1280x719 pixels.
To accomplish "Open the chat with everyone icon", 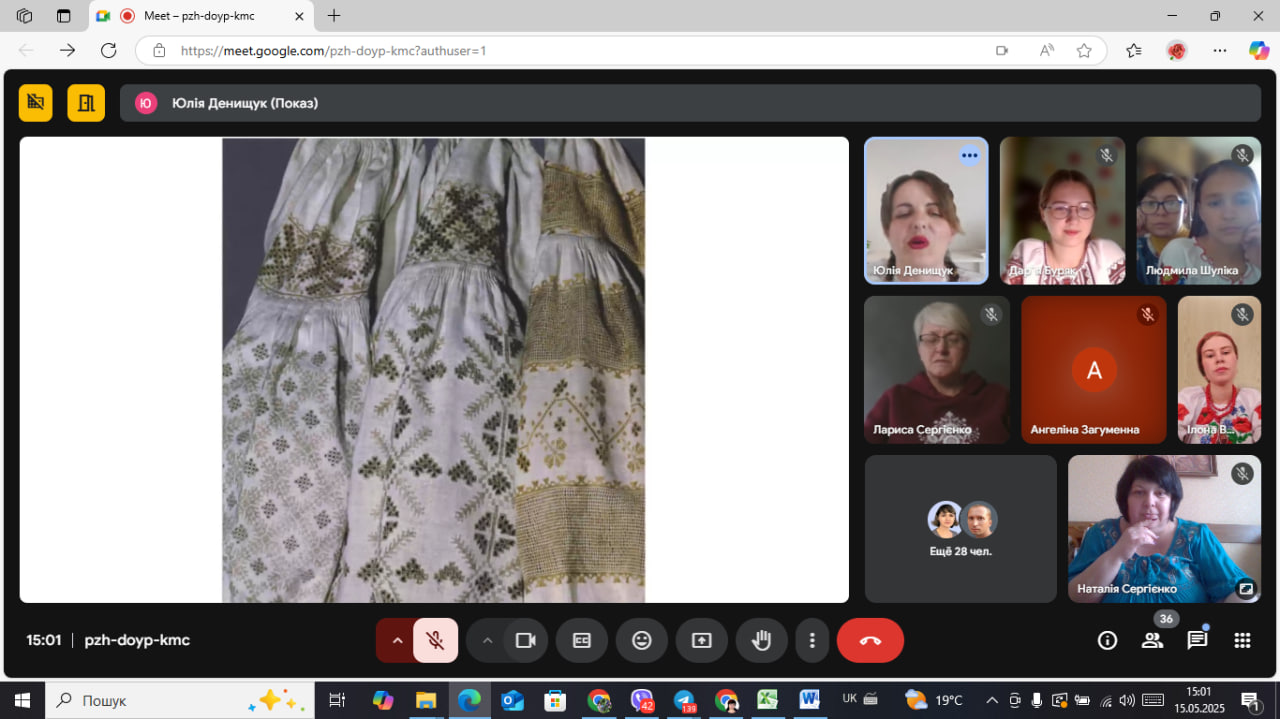I will [x=1197, y=640].
